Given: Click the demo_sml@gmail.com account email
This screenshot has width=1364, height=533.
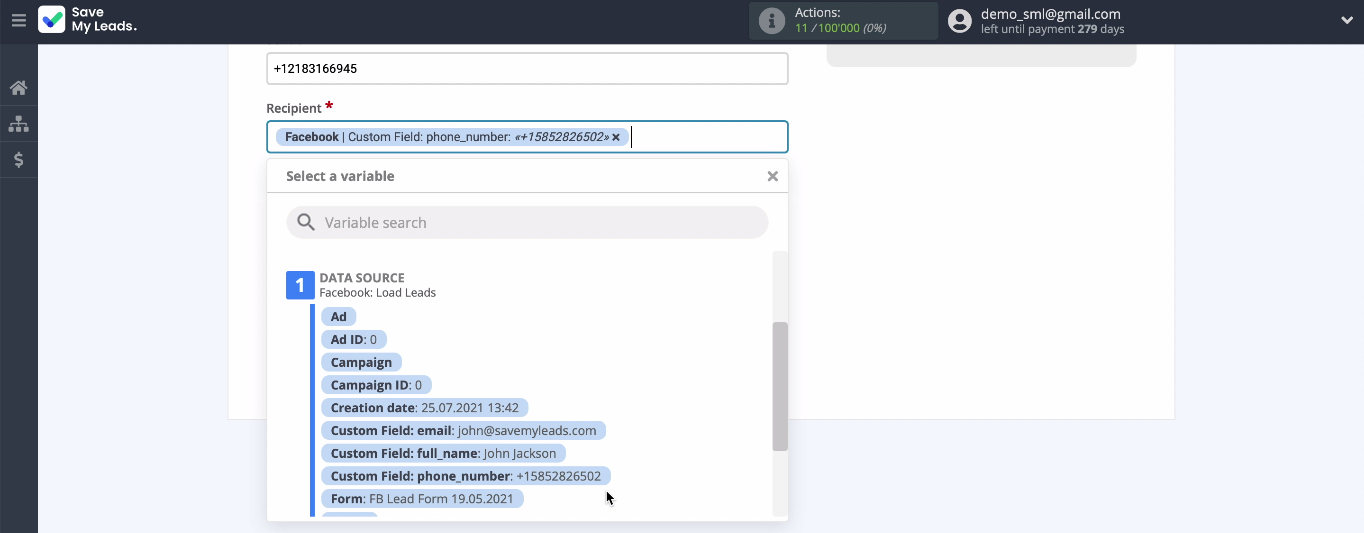Looking at the screenshot, I should pos(1051,14).
